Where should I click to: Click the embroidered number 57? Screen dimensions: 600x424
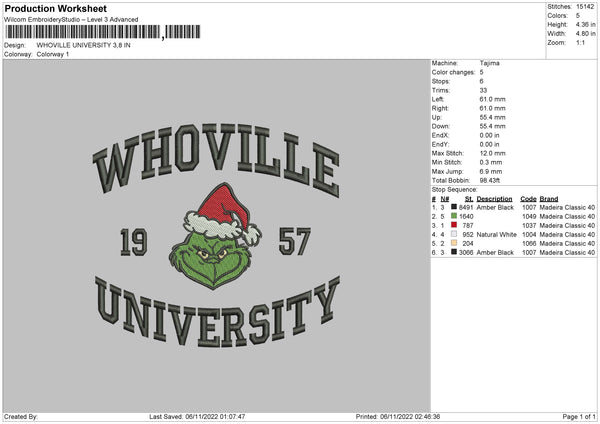(295, 241)
